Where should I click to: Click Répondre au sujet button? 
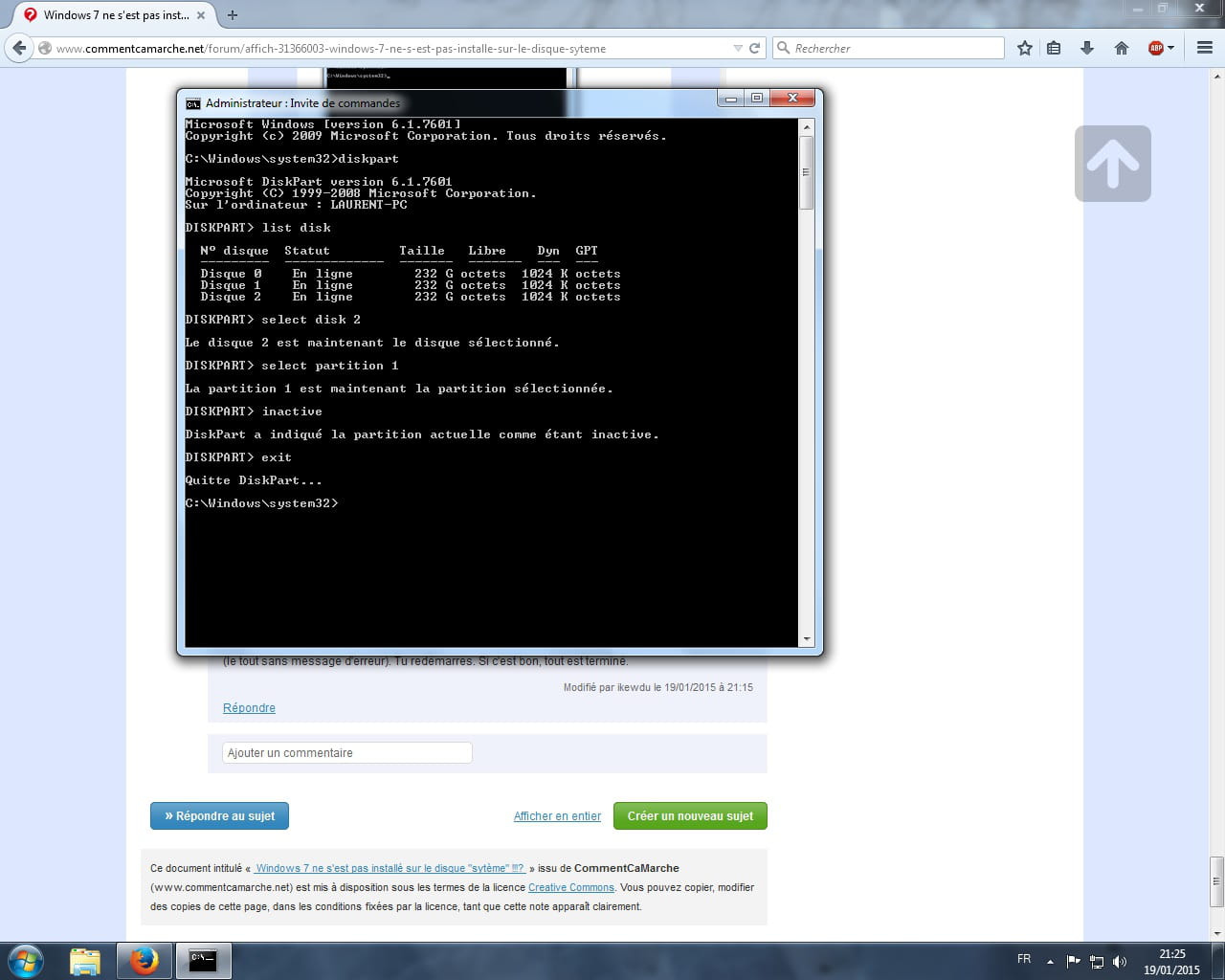pyautogui.click(x=219, y=816)
